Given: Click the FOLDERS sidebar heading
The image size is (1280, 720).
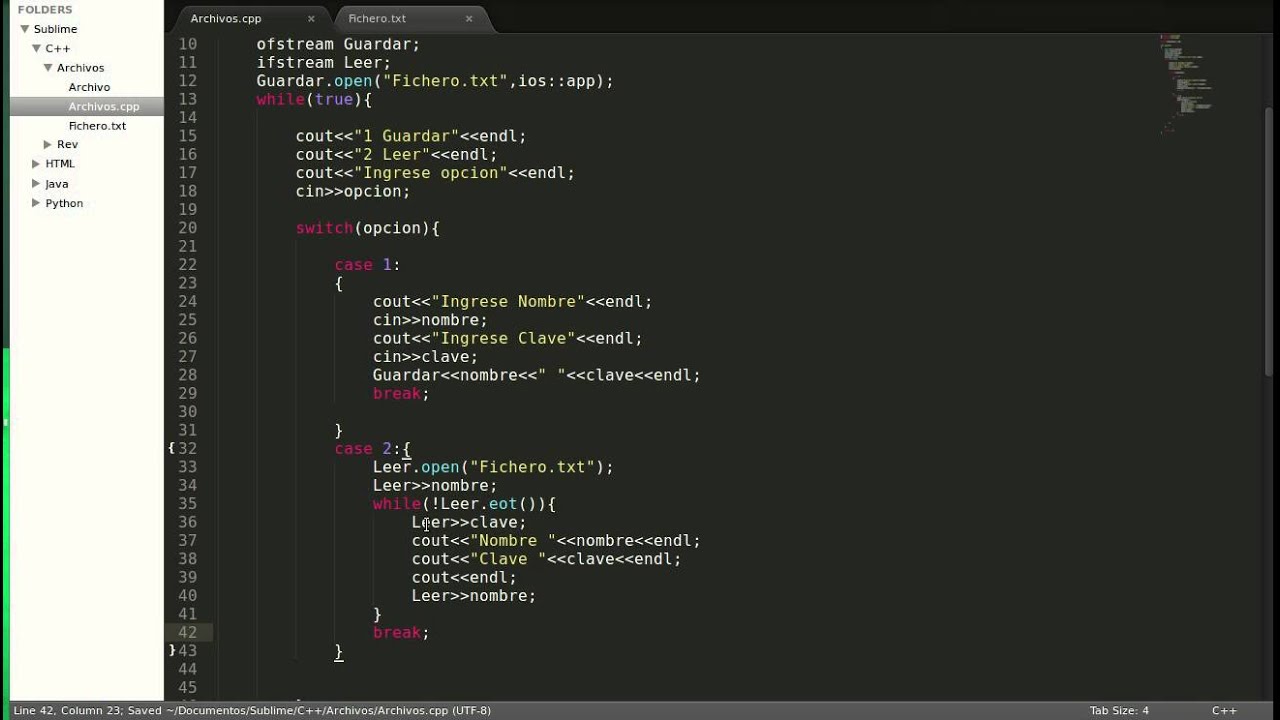Looking at the screenshot, I should point(45,10).
